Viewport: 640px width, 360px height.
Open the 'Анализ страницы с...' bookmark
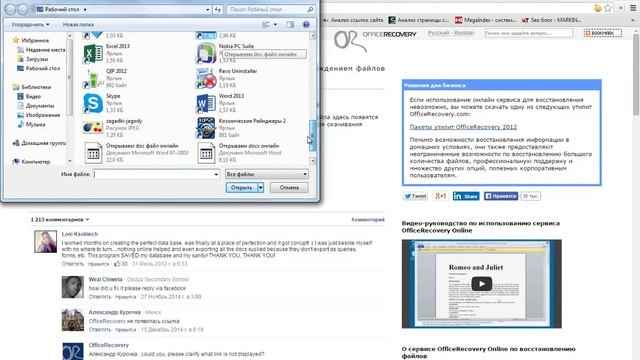click(x=419, y=20)
